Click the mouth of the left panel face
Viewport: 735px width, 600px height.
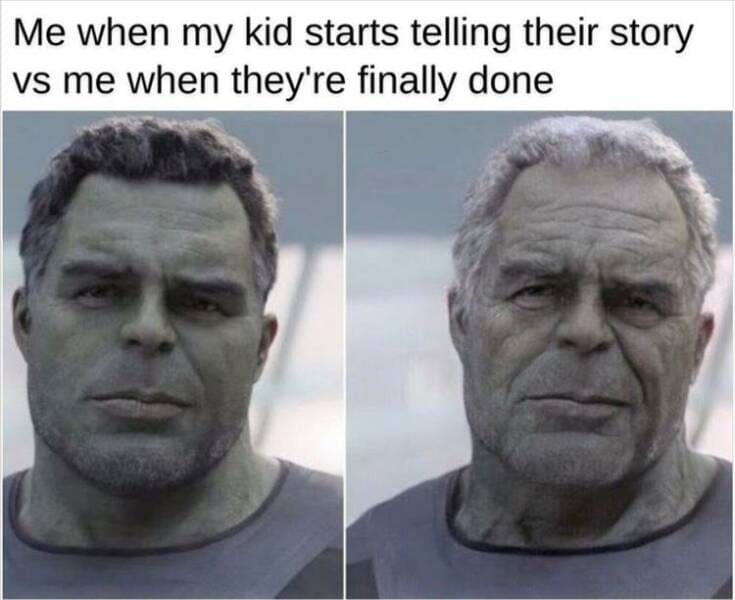click(138, 404)
